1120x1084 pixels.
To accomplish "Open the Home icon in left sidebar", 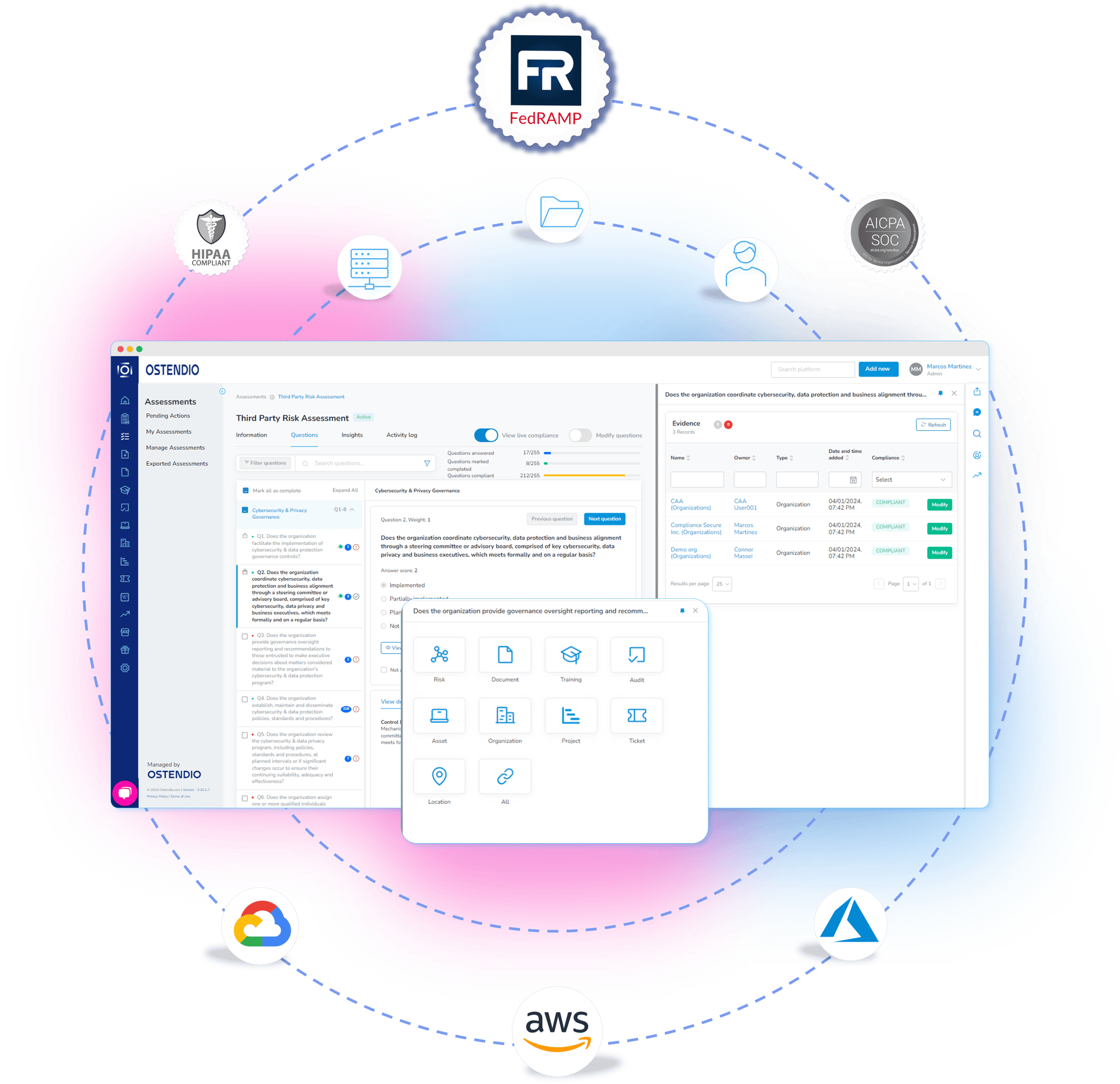I will coord(124,401).
